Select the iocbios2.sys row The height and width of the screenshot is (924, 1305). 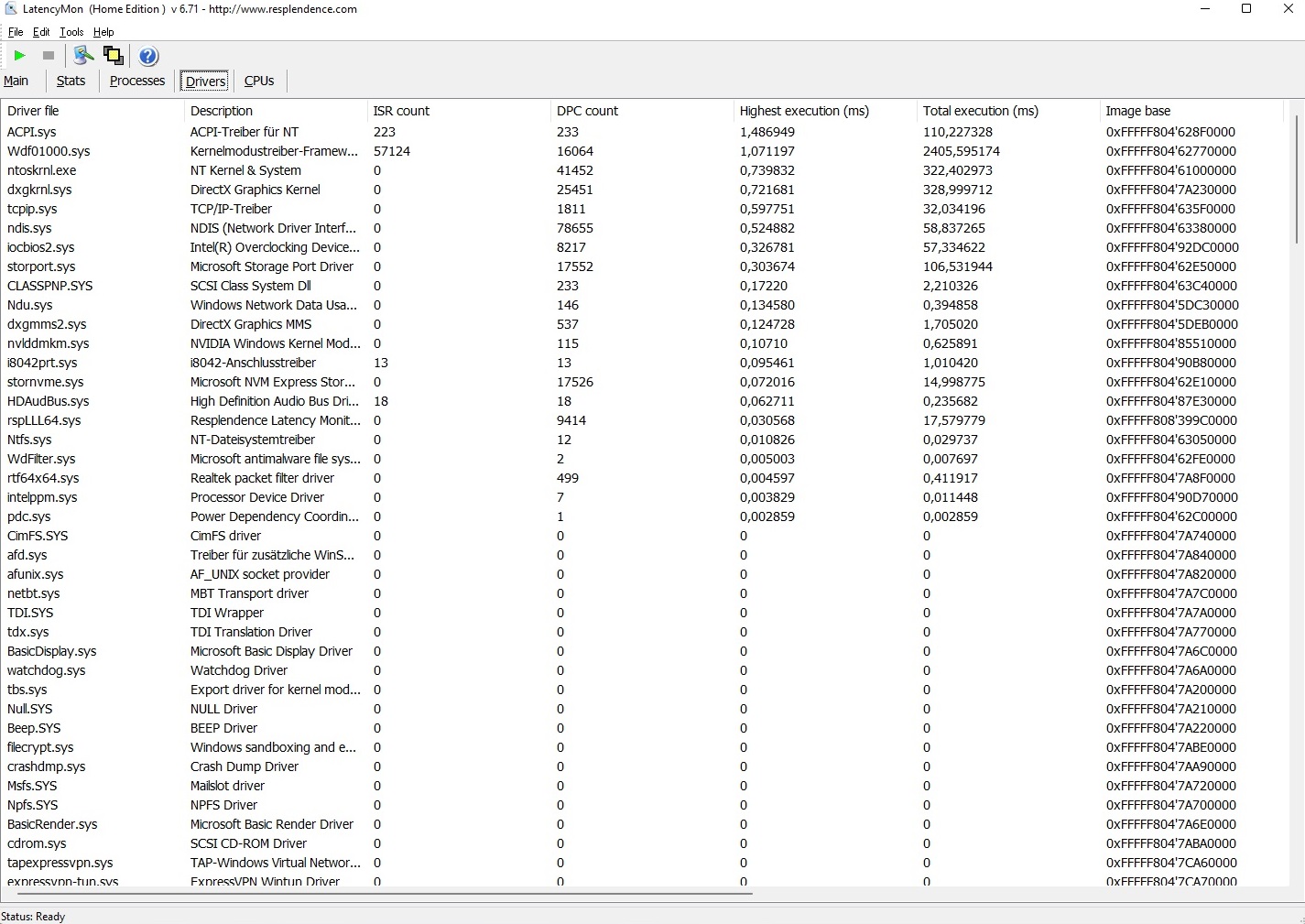pos(645,247)
